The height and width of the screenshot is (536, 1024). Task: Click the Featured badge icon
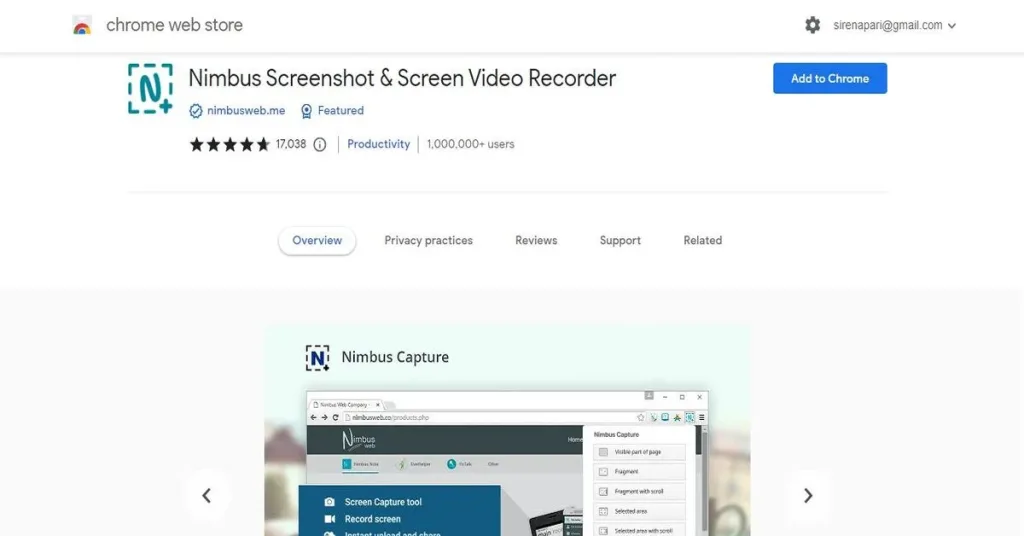[306, 111]
